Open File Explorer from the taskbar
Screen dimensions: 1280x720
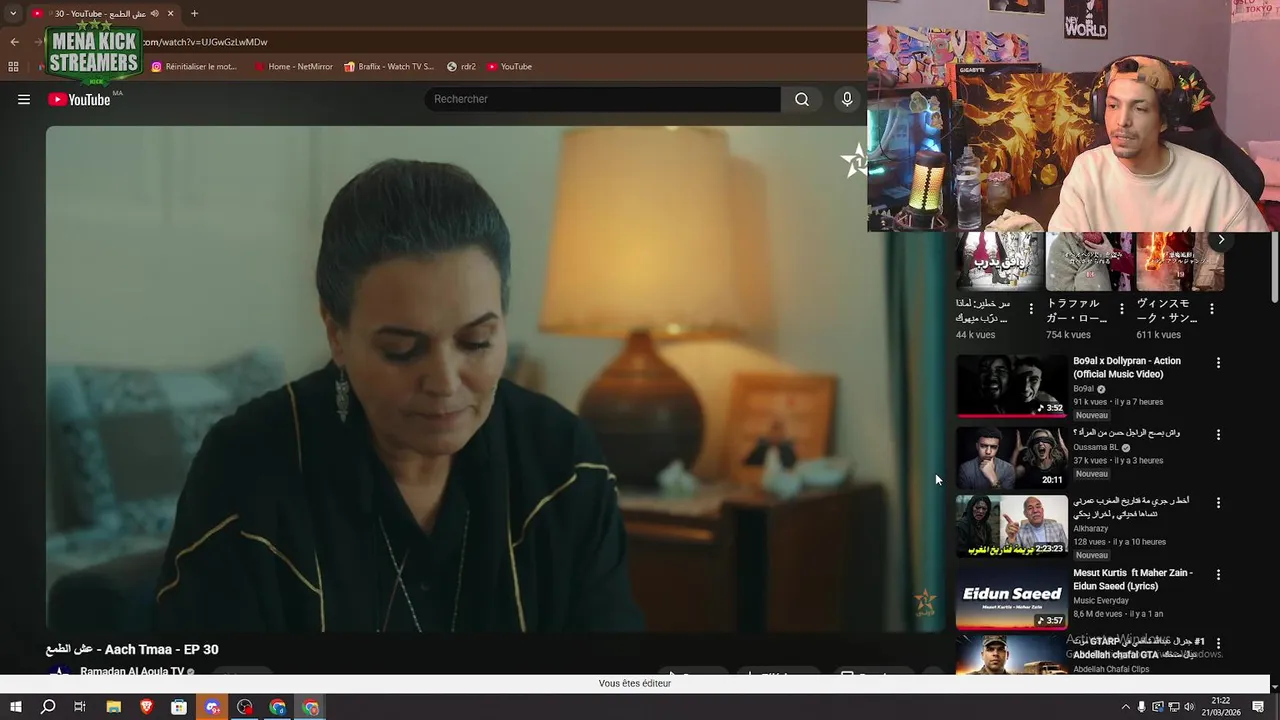[x=114, y=707]
